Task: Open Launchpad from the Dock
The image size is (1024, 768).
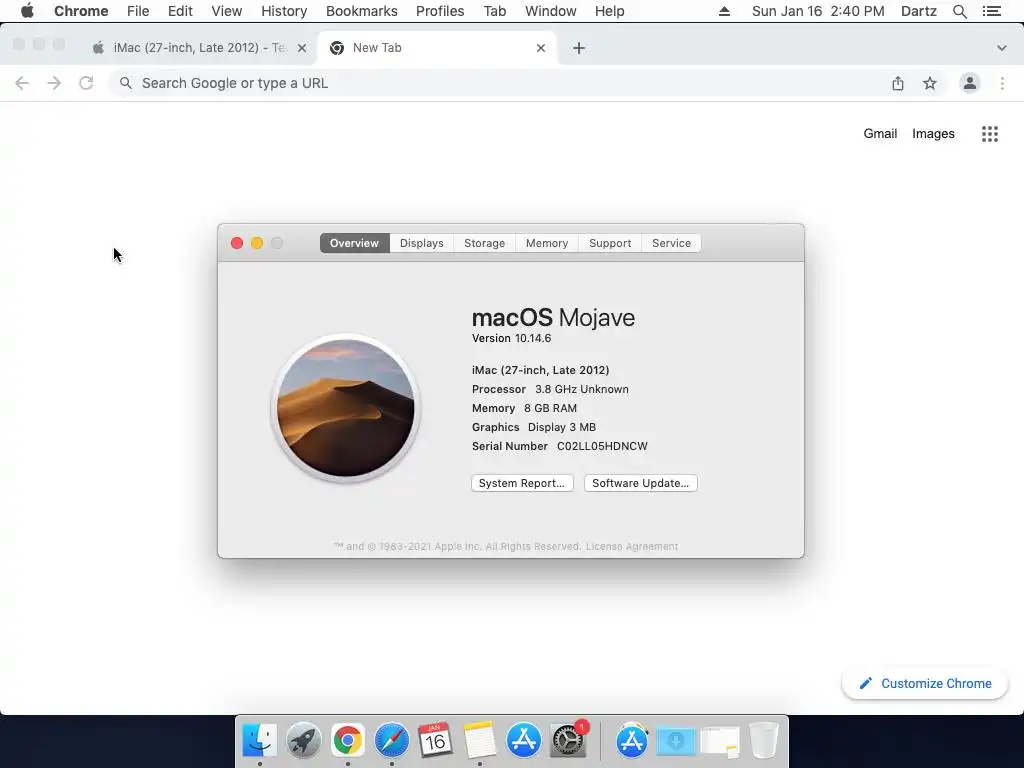Action: click(x=304, y=741)
